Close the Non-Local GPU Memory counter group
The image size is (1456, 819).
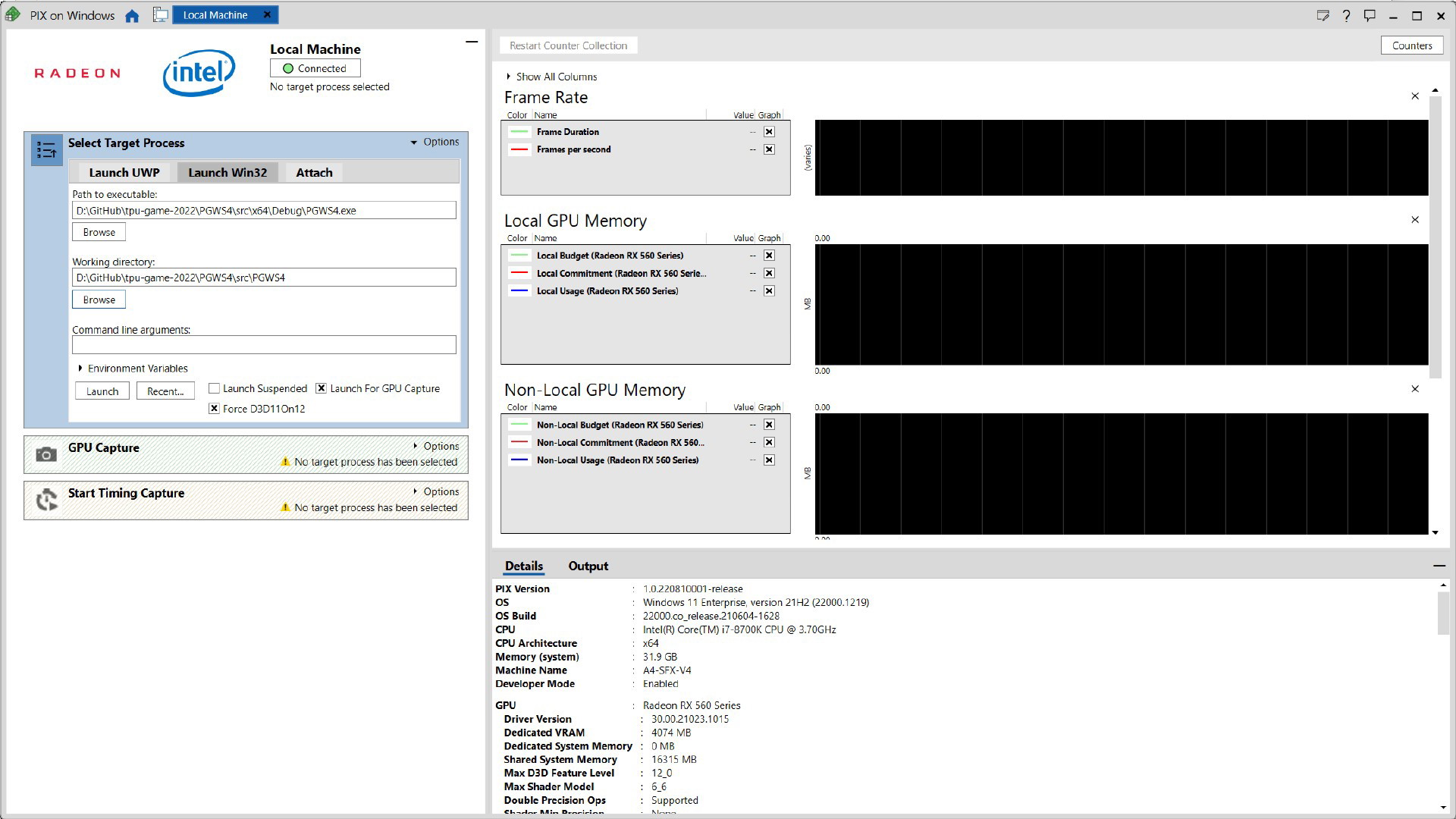tap(1415, 389)
